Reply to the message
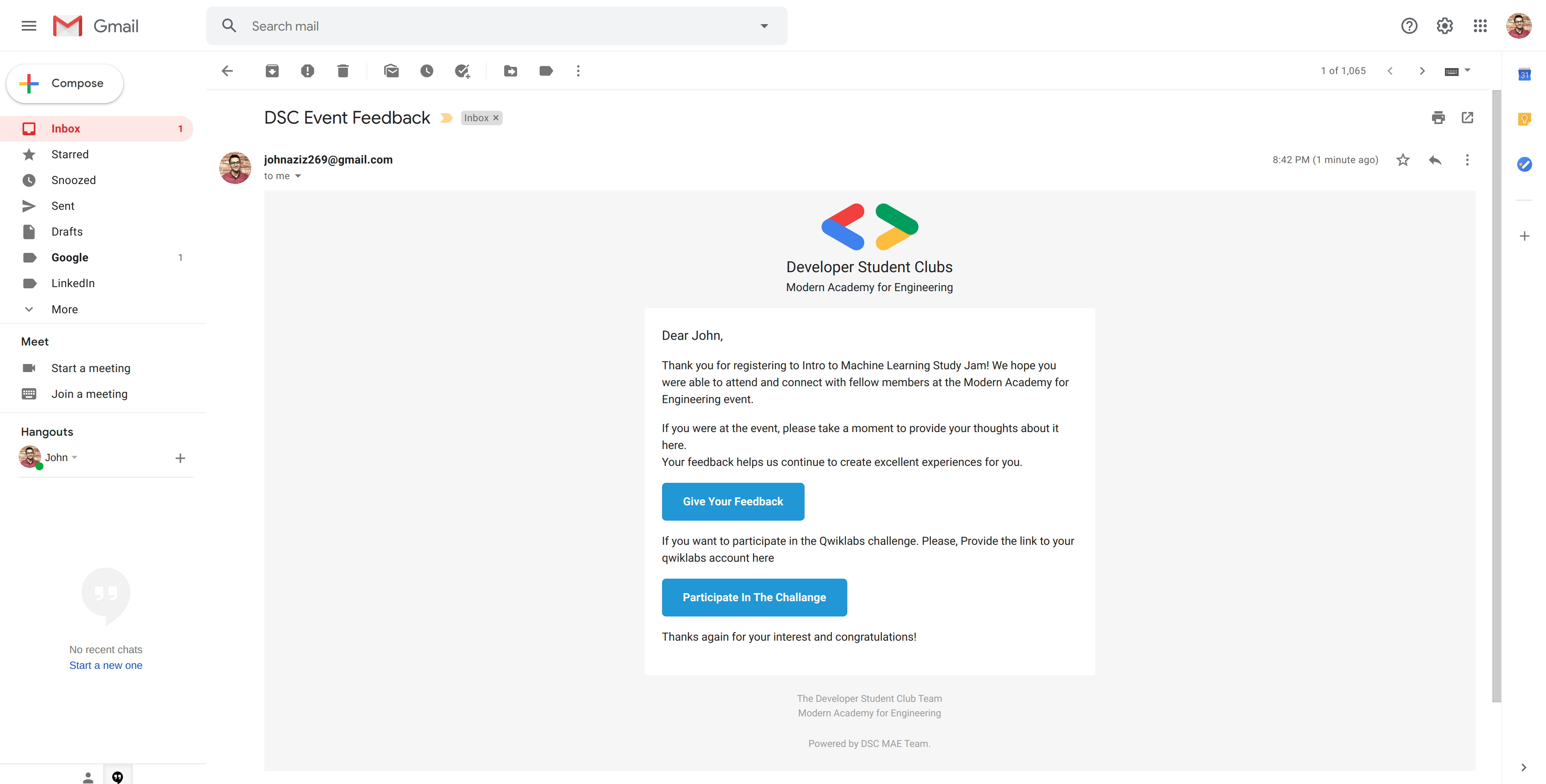 point(1435,160)
